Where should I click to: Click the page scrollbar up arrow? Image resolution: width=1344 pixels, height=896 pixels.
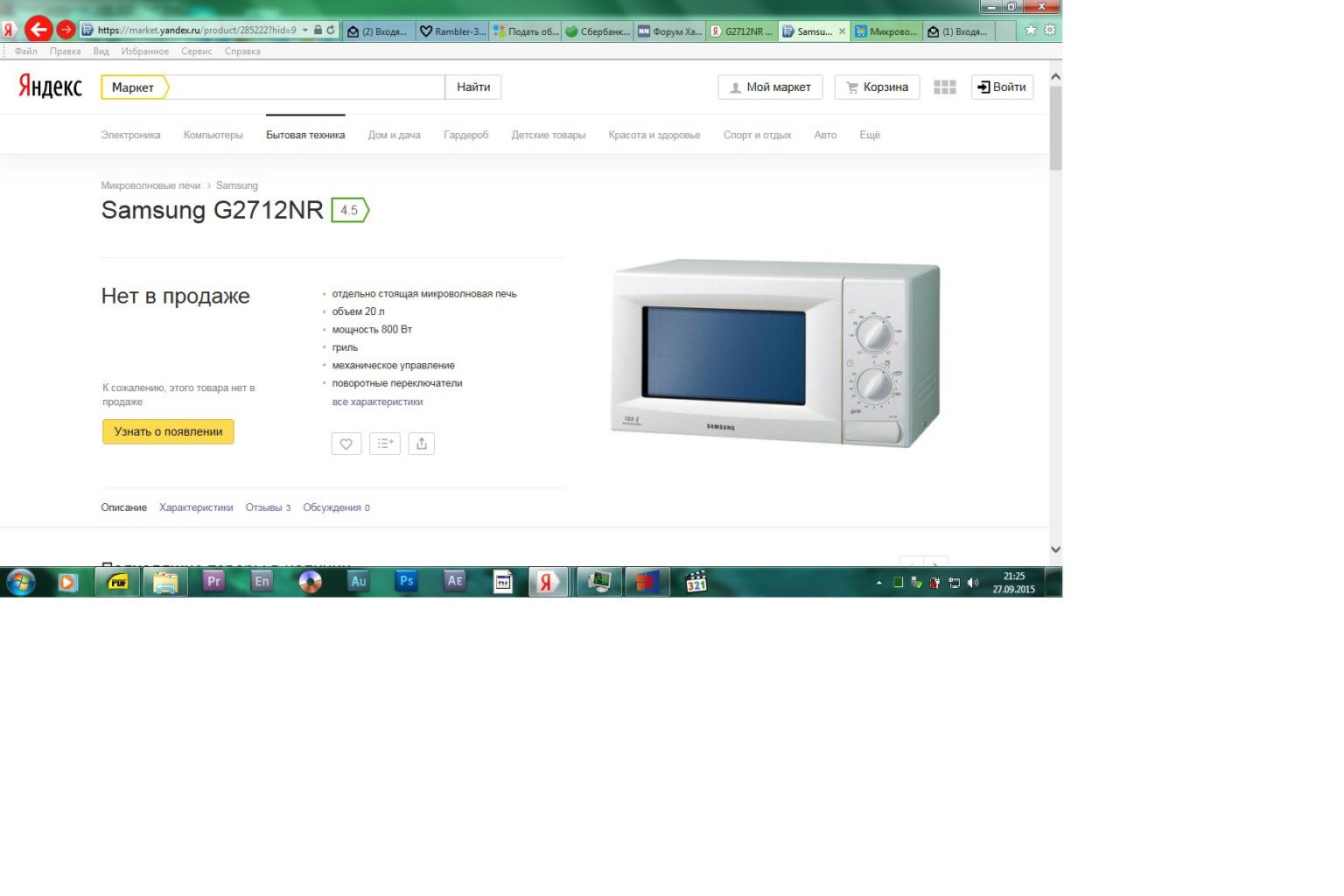point(1055,77)
